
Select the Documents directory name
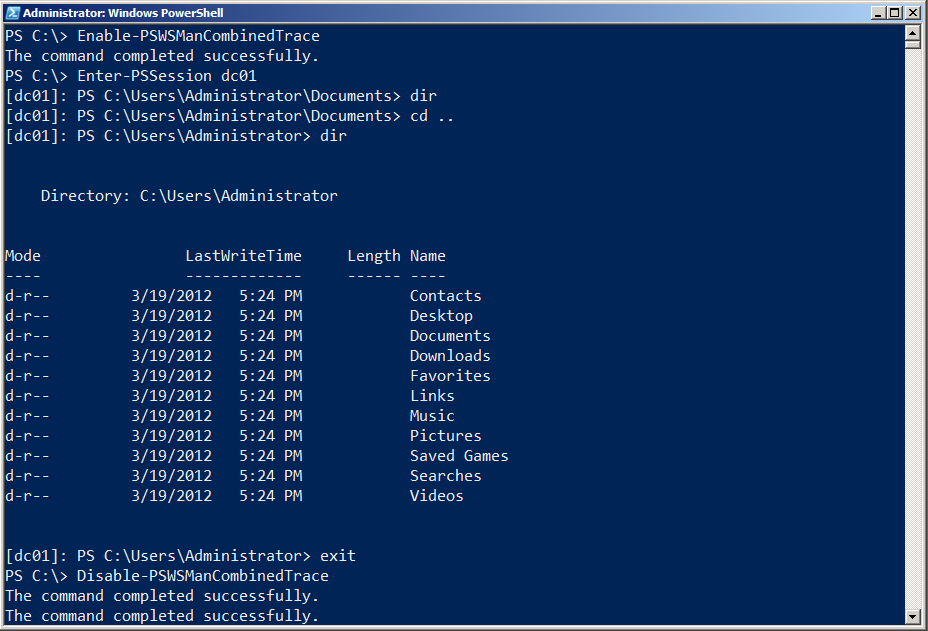(x=450, y=336)
